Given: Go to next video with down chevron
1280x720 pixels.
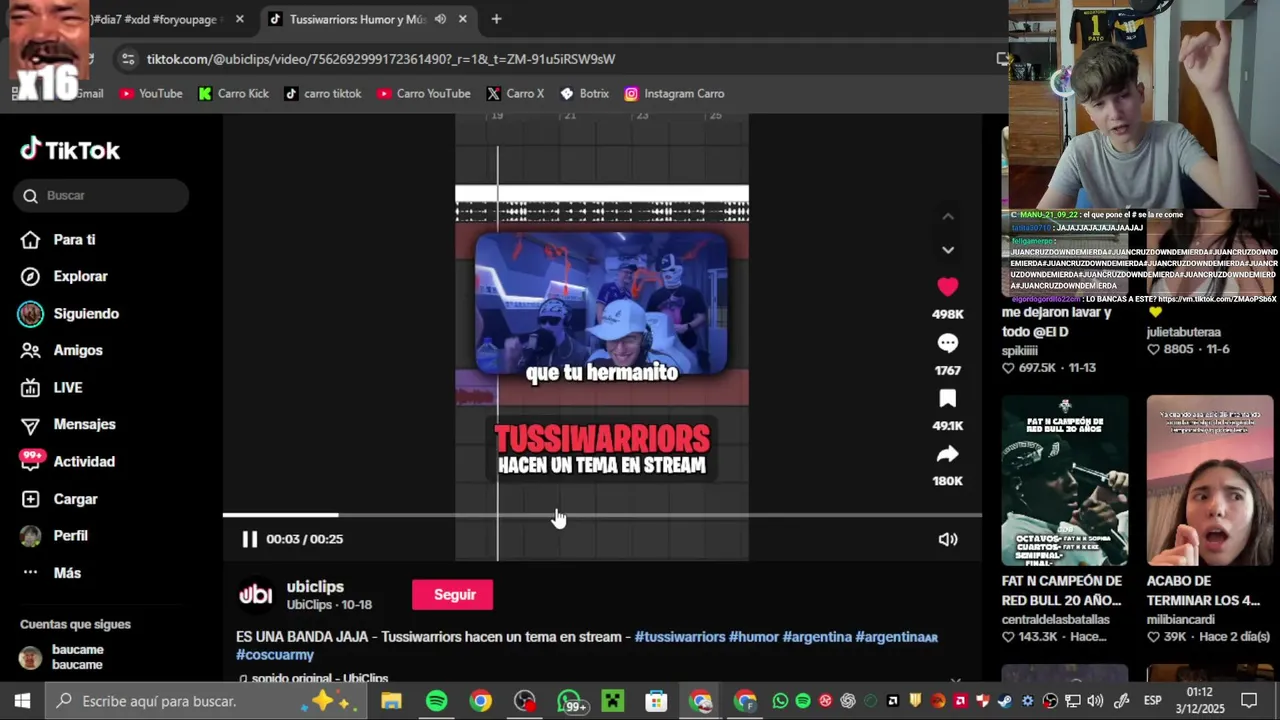Looking at the screenshot, I should pyautogui.click(x=948, y=250).
